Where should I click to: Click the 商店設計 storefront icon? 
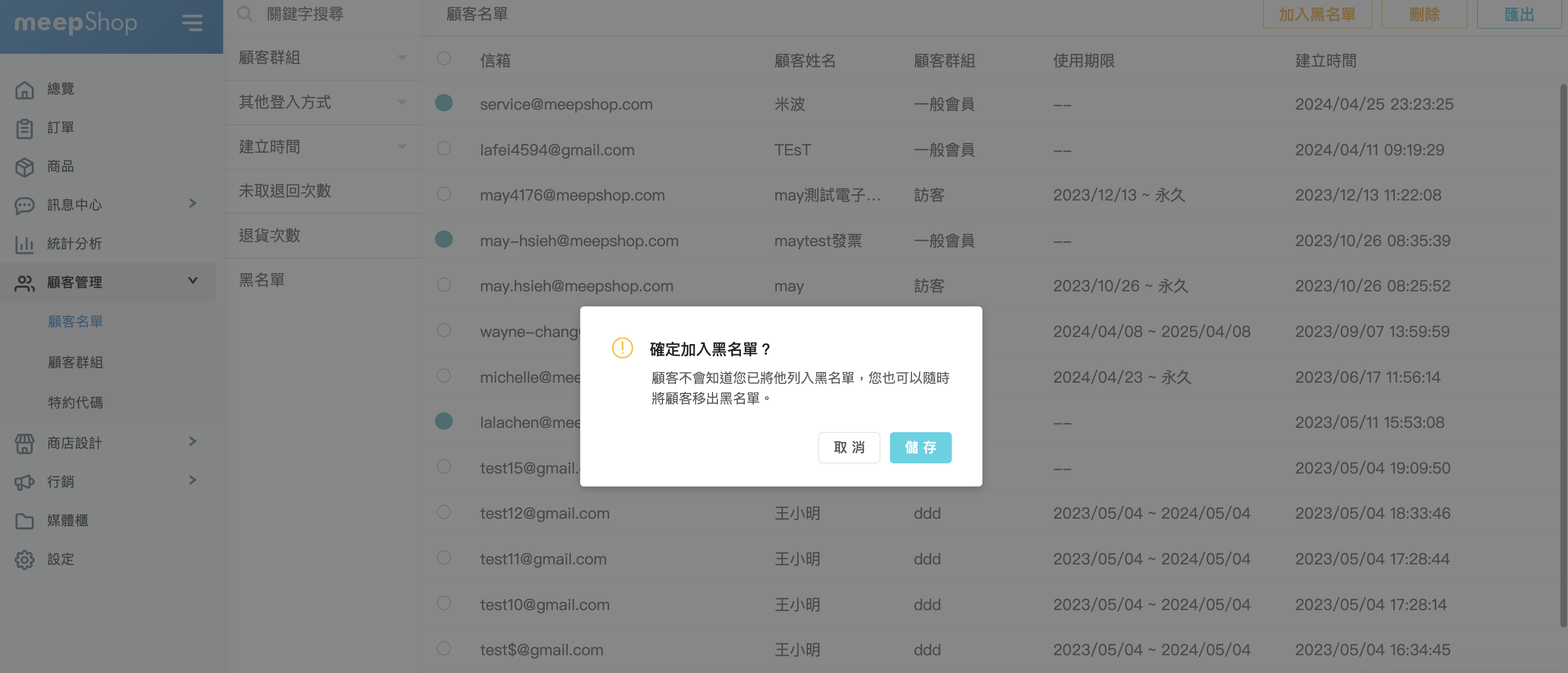pyautogui.click(x=24, y=443)
